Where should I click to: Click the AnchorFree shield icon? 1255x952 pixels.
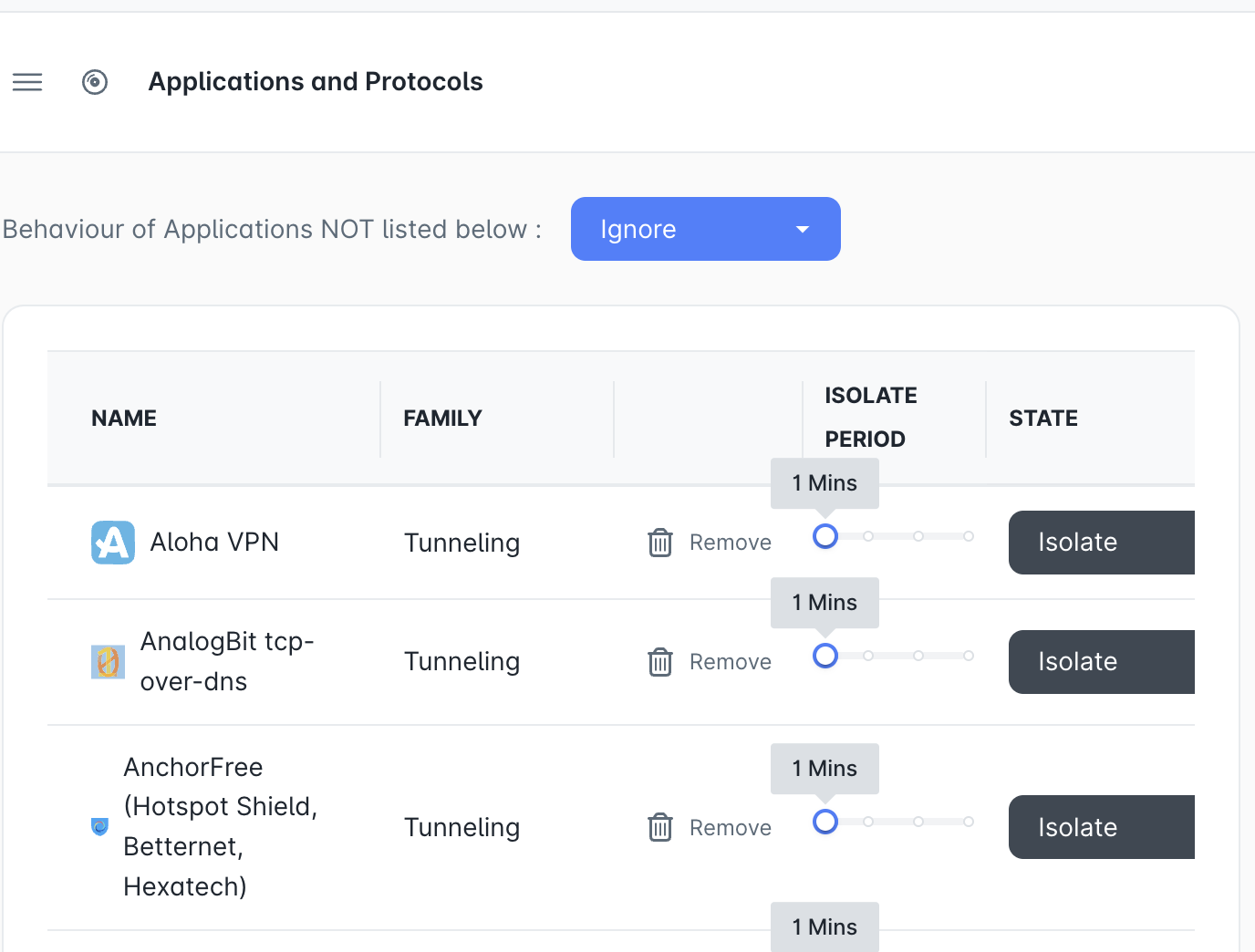coord(100,827)
